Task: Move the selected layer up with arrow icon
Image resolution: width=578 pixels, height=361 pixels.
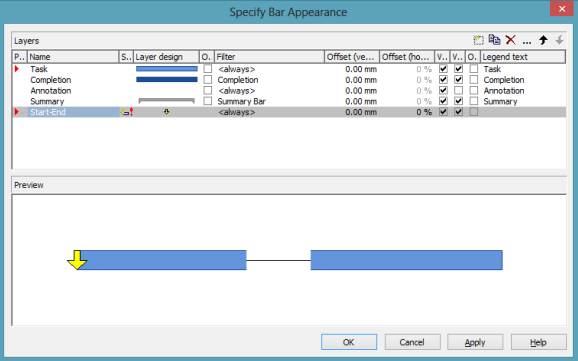Action: 543,40
